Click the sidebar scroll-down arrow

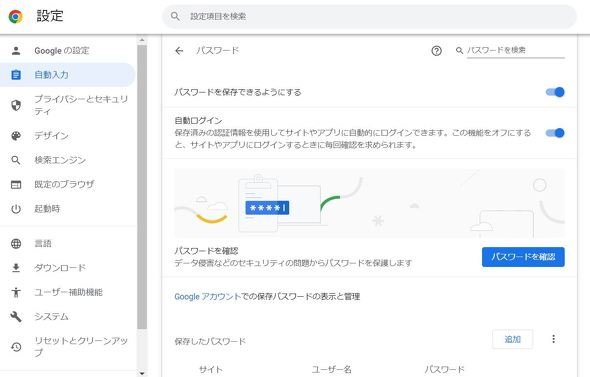[x=142, y=373]
